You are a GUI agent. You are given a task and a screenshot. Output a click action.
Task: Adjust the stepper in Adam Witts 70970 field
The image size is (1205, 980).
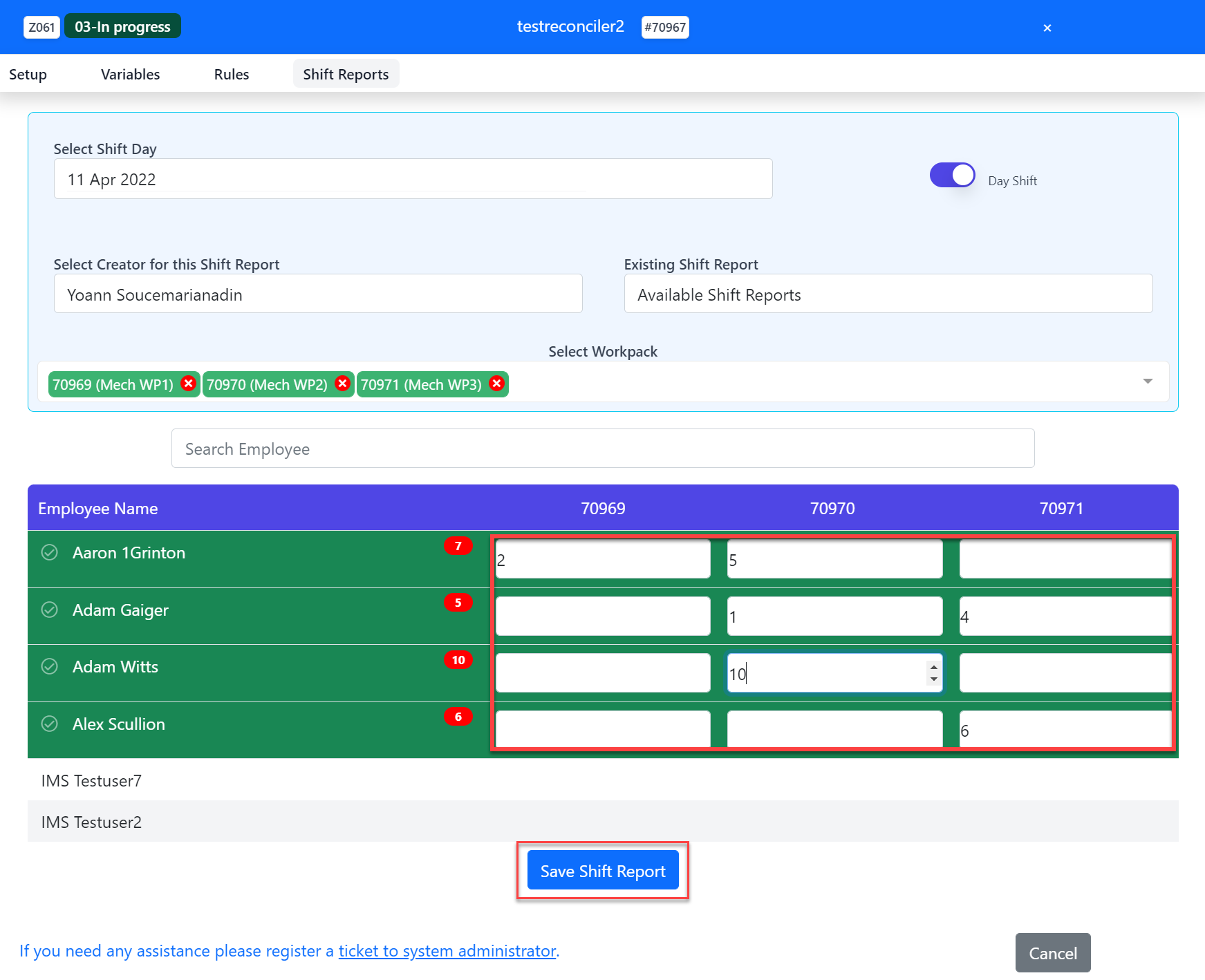pos(933,673)
